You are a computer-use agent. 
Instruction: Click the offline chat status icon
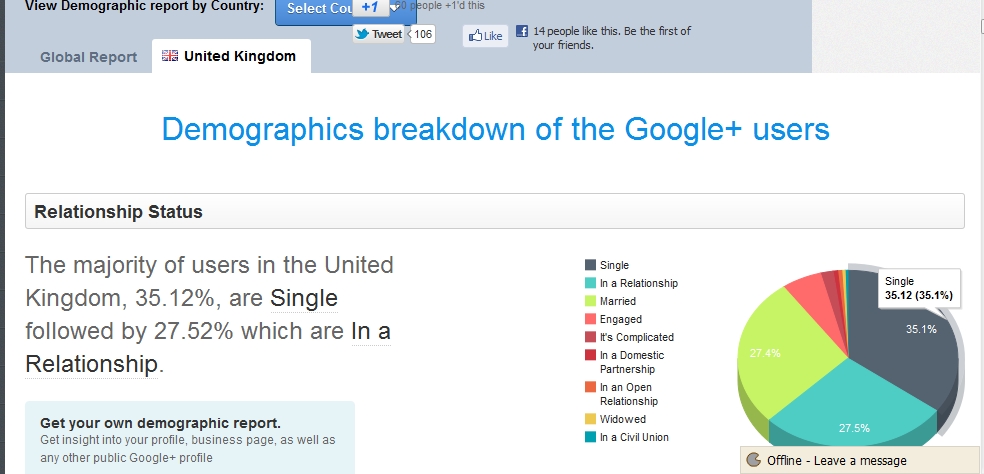click(754, 460)
